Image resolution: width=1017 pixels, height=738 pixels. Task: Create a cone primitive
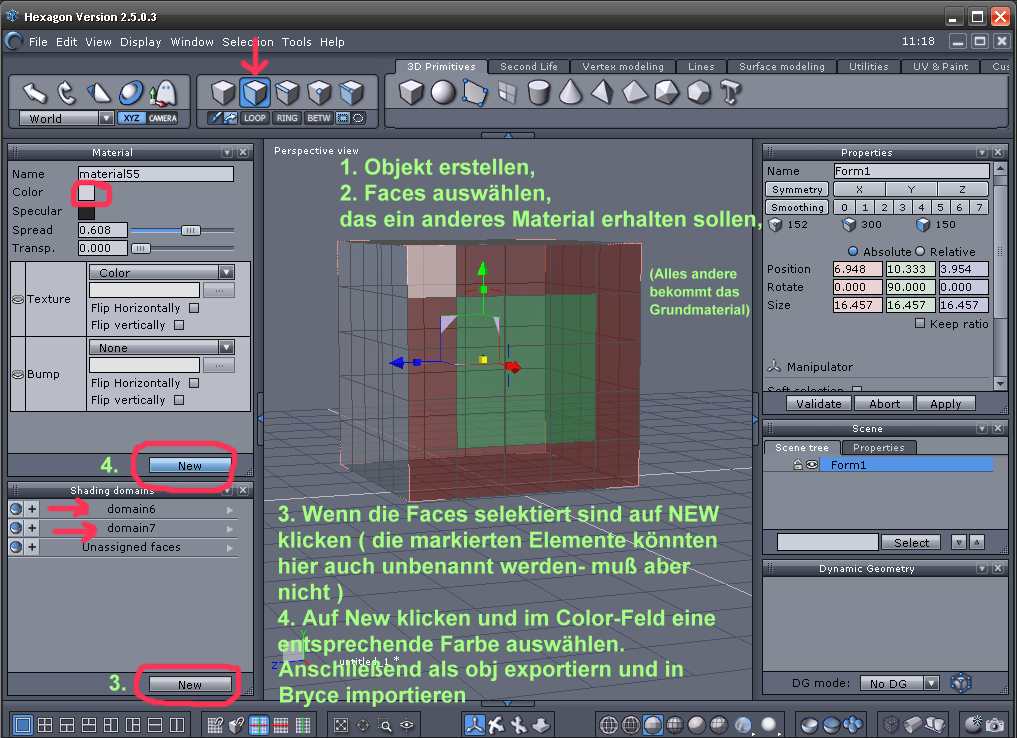[x=570, y=92]
